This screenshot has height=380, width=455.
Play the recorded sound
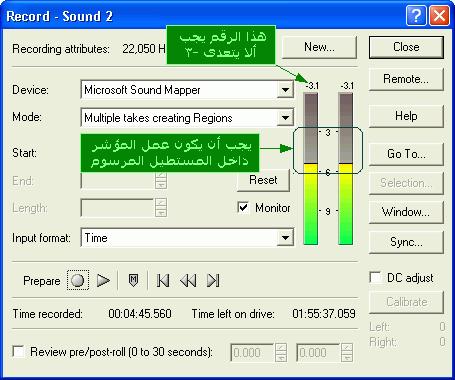[x=103, y=280]
